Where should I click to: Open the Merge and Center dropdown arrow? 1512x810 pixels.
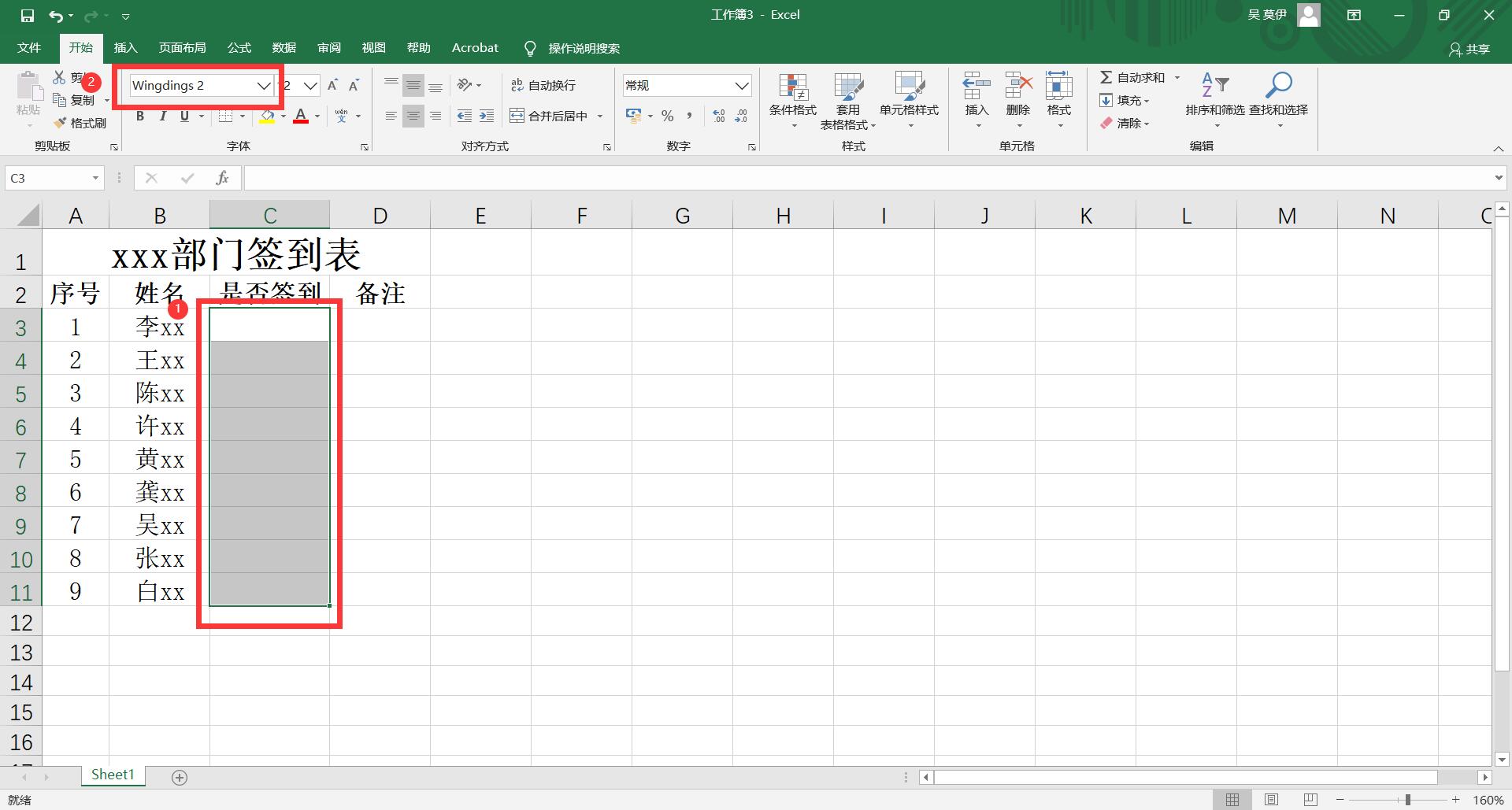[600, 117]
